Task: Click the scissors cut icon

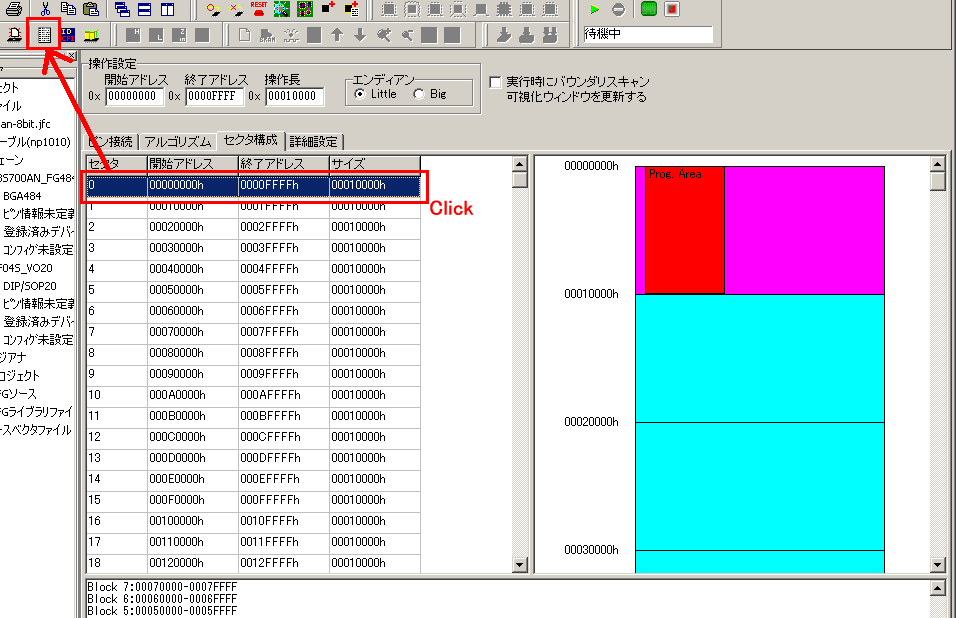Action: coord(47,9)
